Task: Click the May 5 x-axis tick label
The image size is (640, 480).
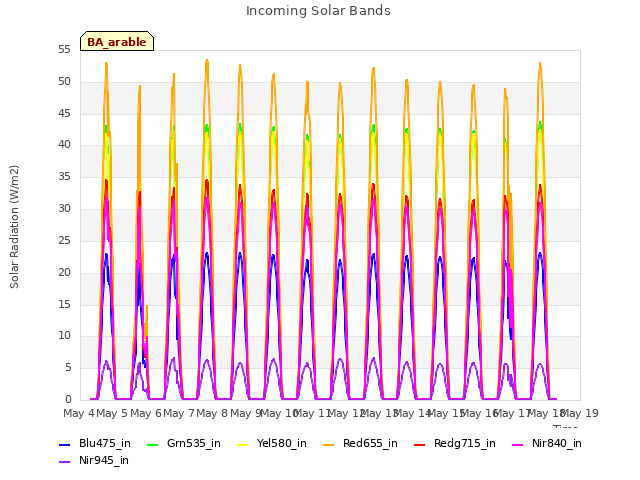Action: click(112, 413)
